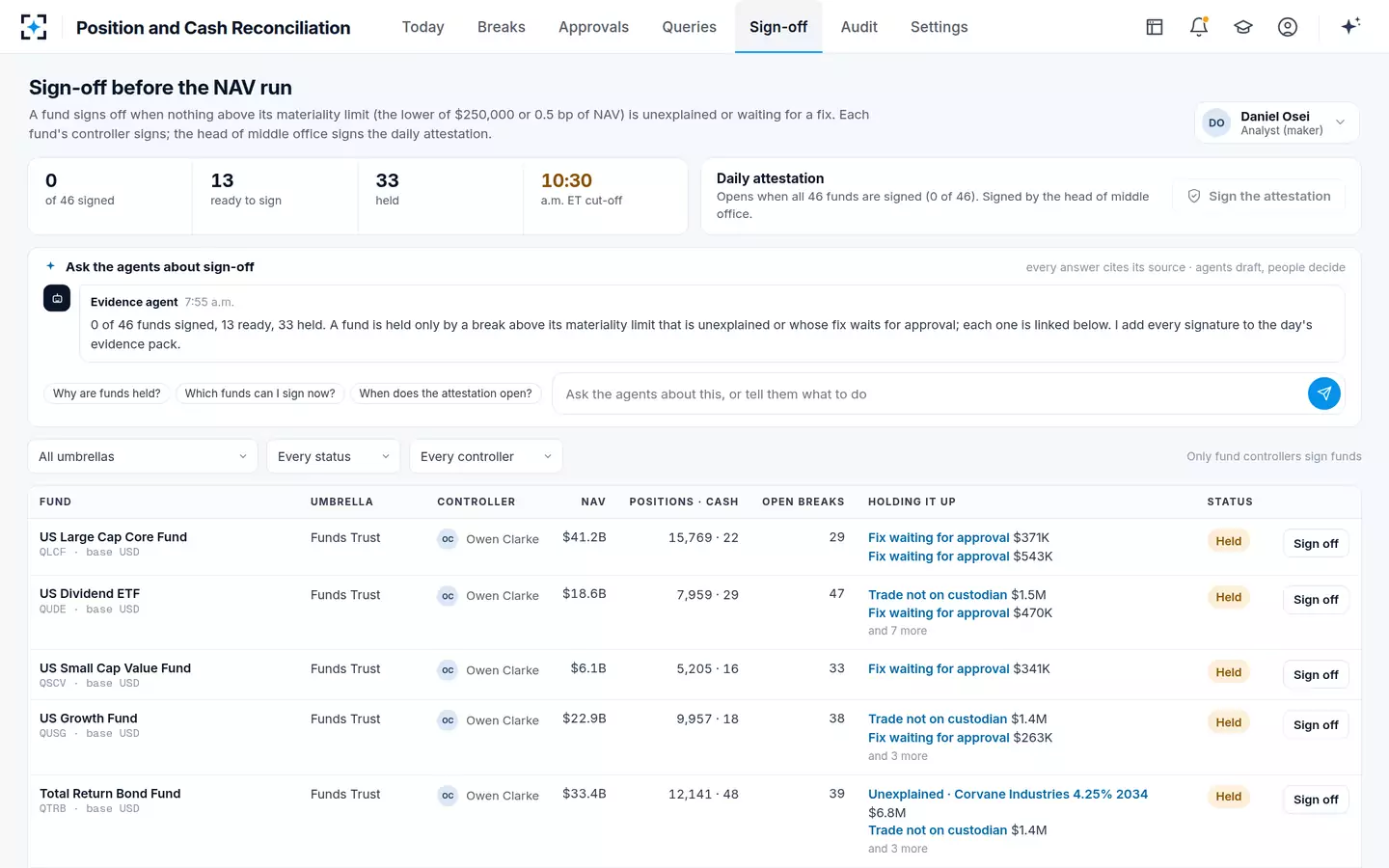Open the Every status filter

coord(334,456)
